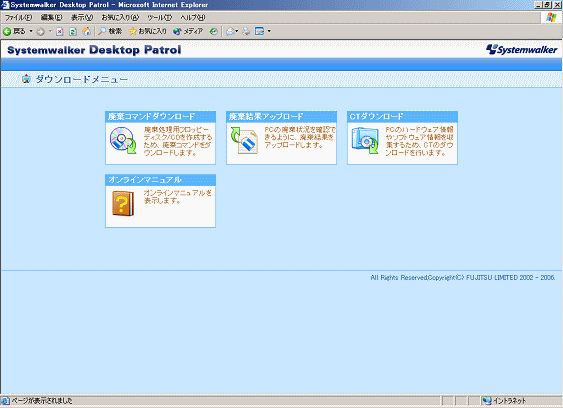The width and height of the screenshot is (563, 408).
Task: Expand the Mail button dropdown arrow
Action: pyautogui.click(x=237, y=31)
